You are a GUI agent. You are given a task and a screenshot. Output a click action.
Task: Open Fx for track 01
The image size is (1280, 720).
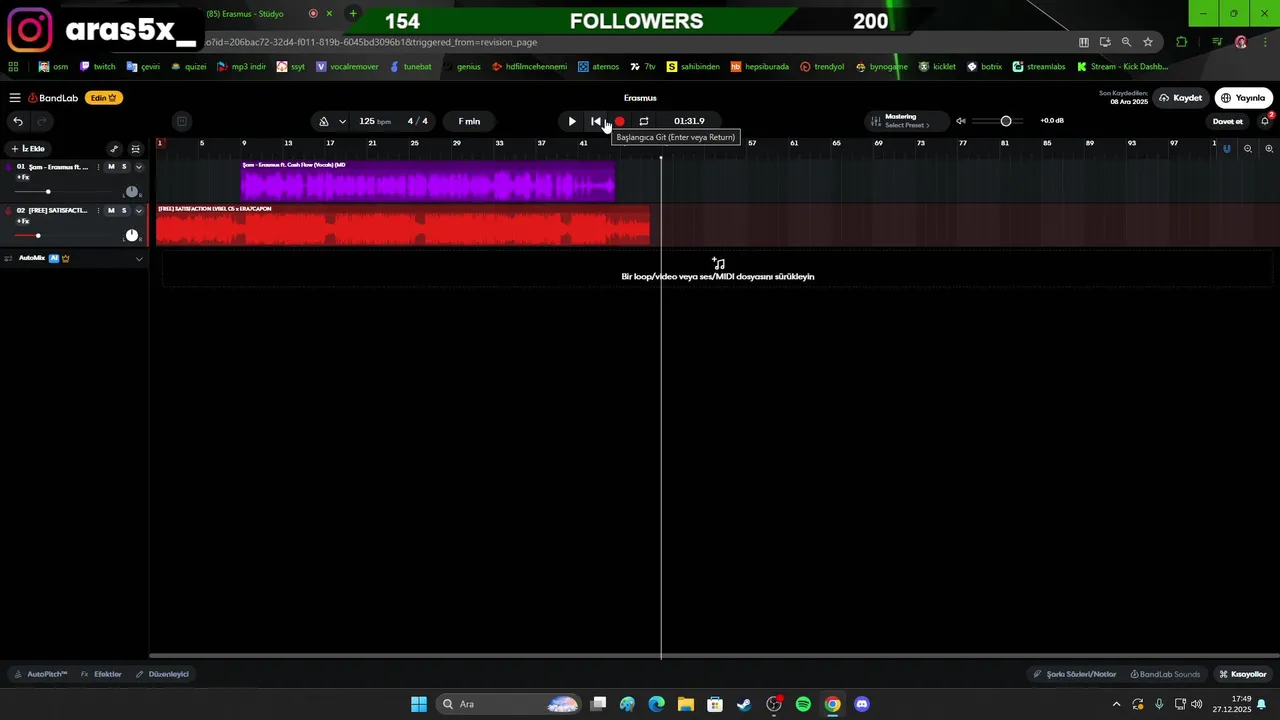tap(23, 177)
